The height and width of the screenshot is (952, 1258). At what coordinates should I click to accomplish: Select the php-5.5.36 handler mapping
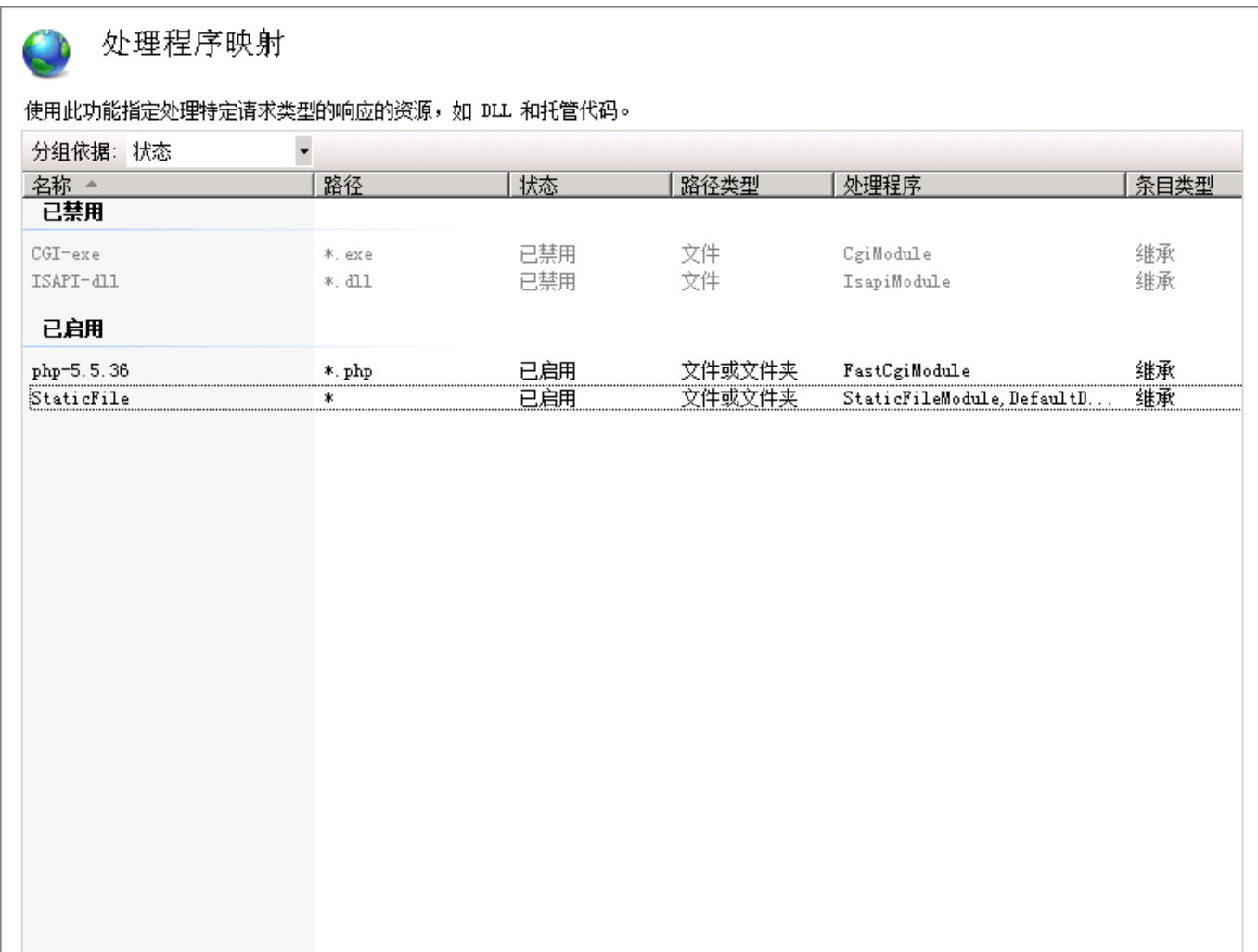point(81,370)
